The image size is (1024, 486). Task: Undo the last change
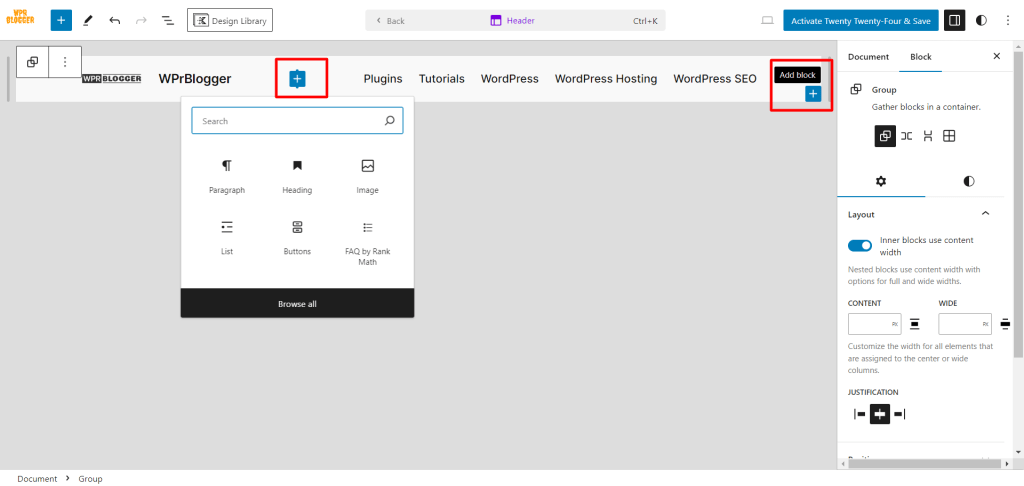point(115,20)
